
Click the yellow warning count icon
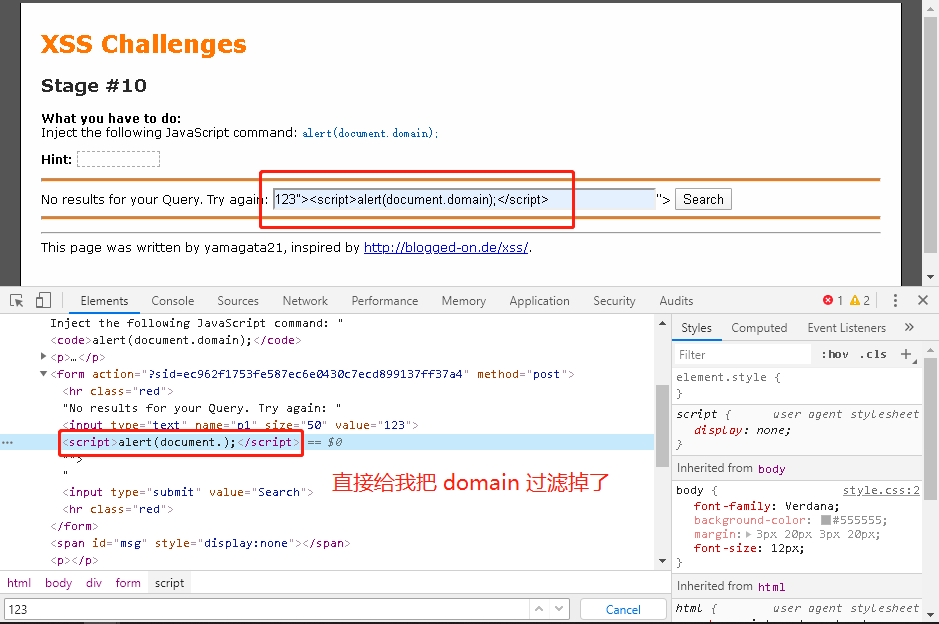855,301
